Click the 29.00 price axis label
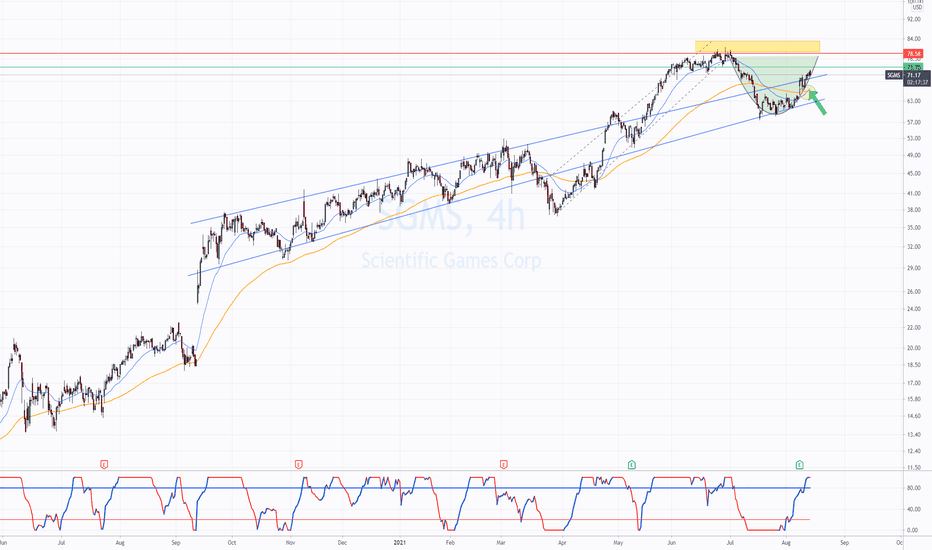This screenshot has width=932, height=550. click(x=914, y=268)
